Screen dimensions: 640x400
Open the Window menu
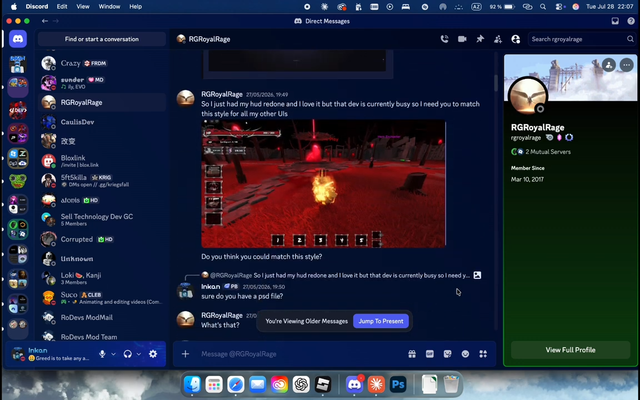point(109,7)
